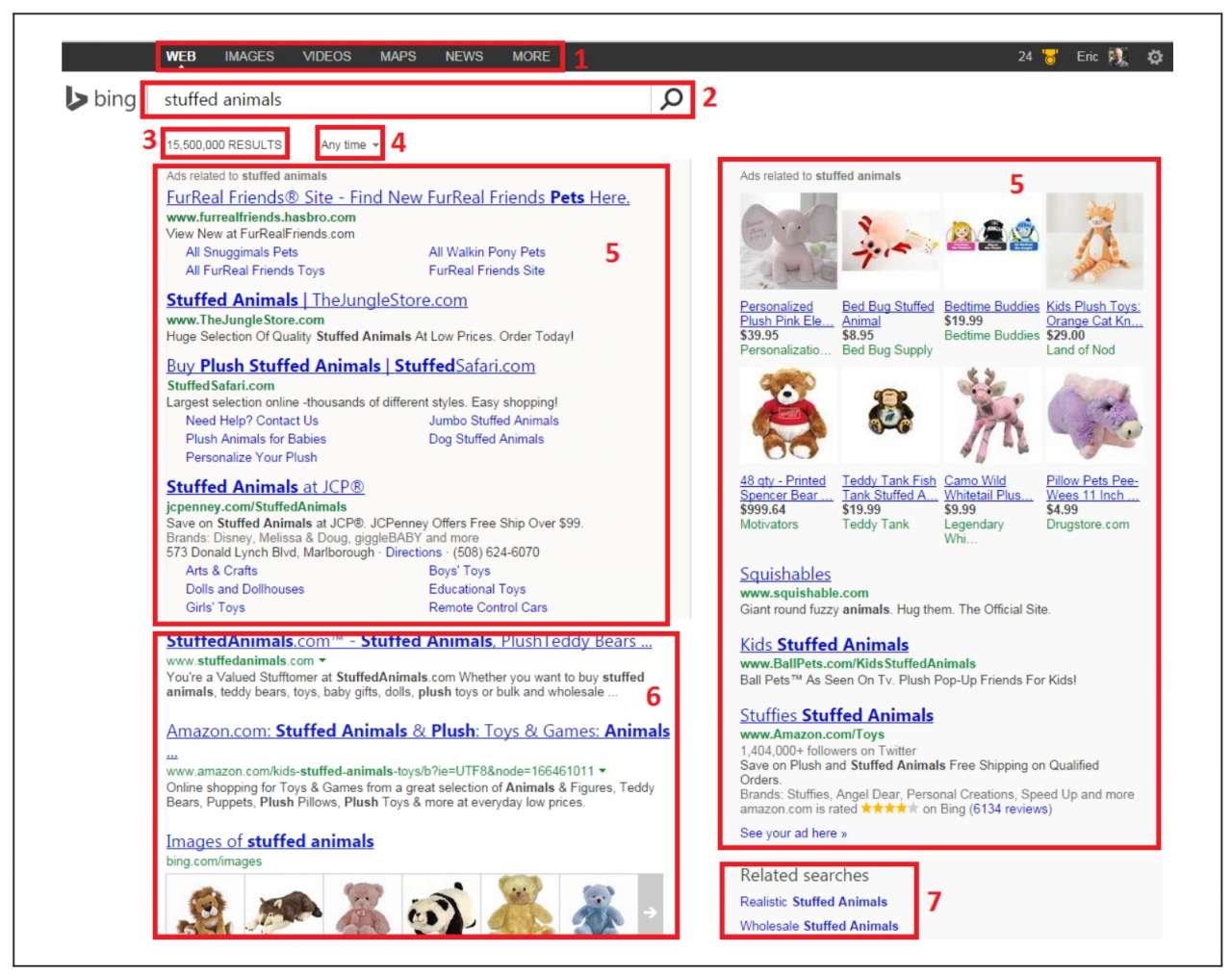The image size is (1232, 976).
Task: Open All Walkin Pony Pets link
Action: click(x=487, y=252)
